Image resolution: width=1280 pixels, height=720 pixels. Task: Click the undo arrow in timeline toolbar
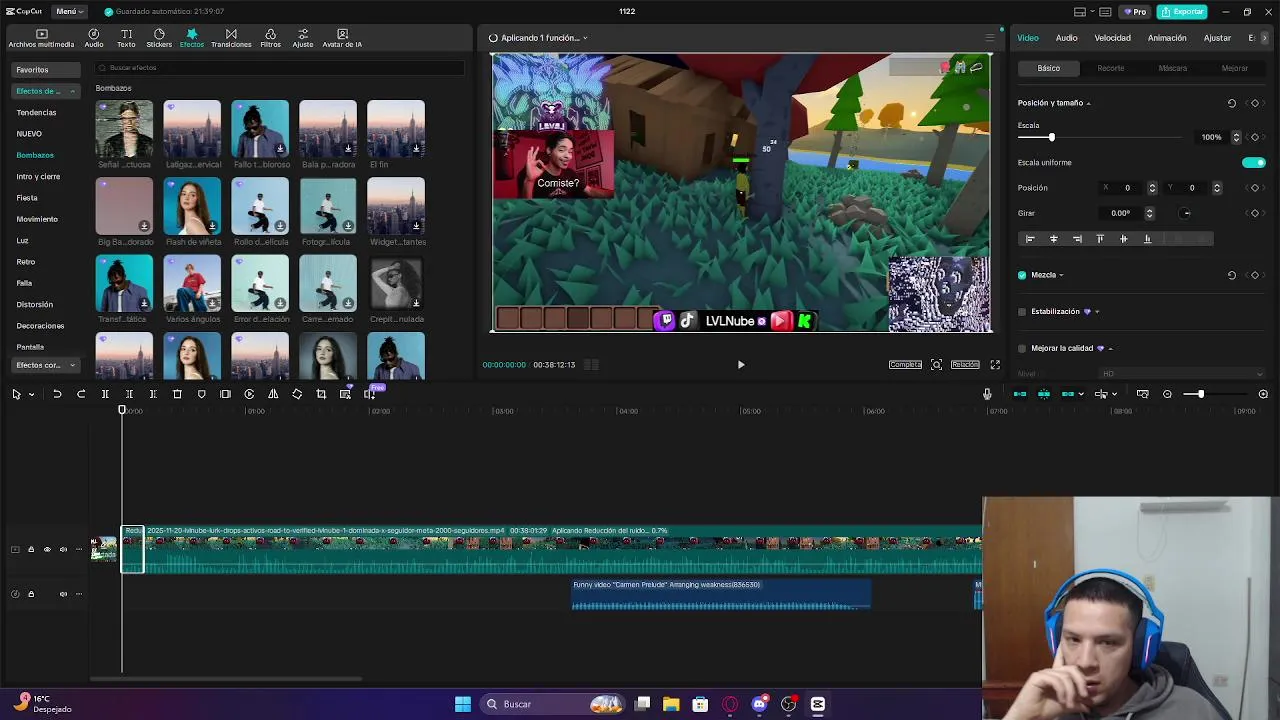[x=57, y=394]
